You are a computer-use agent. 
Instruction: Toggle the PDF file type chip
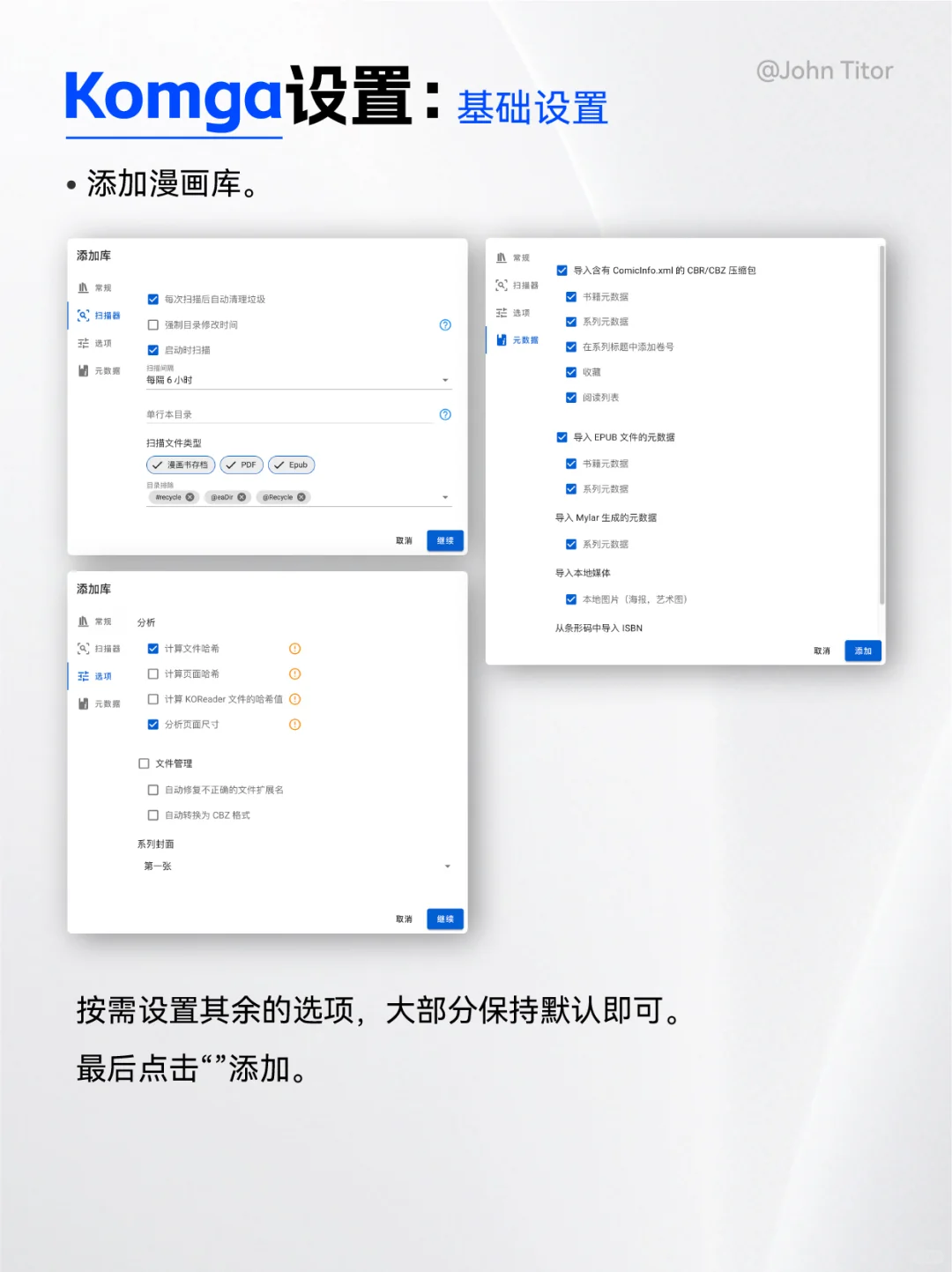(241, 465)
